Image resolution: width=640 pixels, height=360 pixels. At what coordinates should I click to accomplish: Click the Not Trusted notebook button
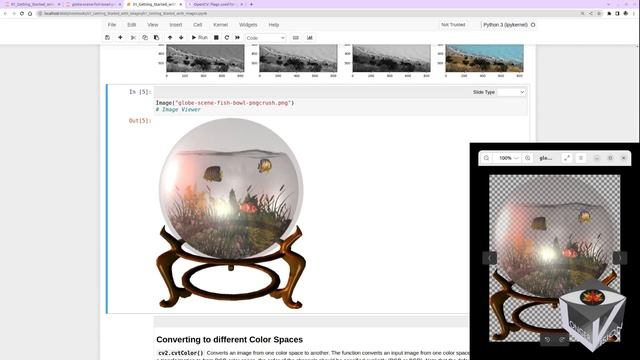[x=453, y=25]
